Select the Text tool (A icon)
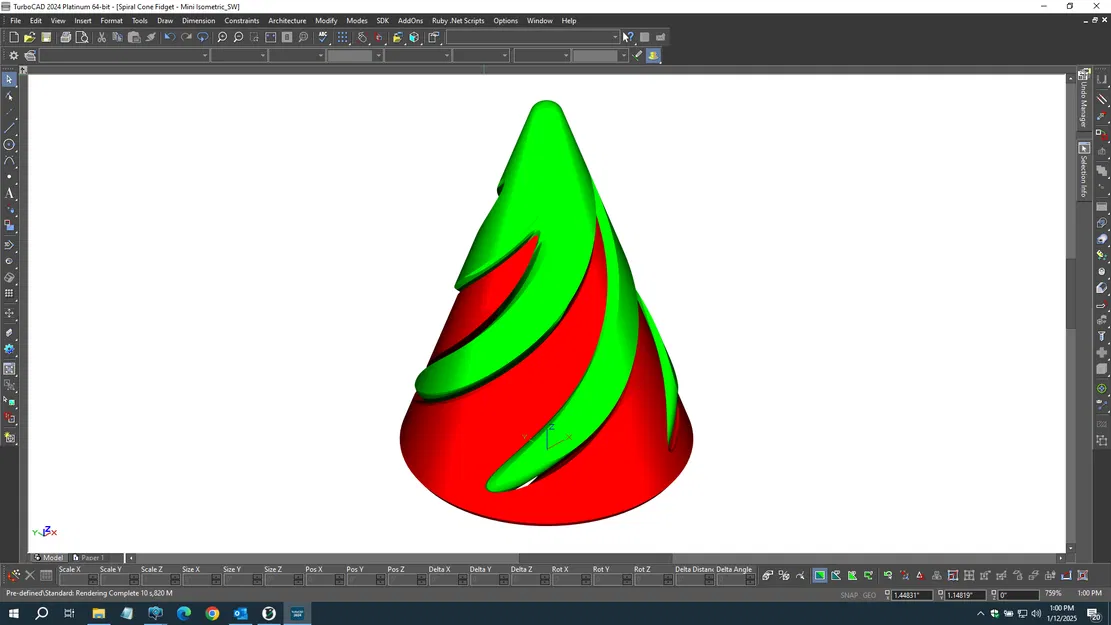The height and width of the screenshot is (625, 1111). (x=9, y=193)
